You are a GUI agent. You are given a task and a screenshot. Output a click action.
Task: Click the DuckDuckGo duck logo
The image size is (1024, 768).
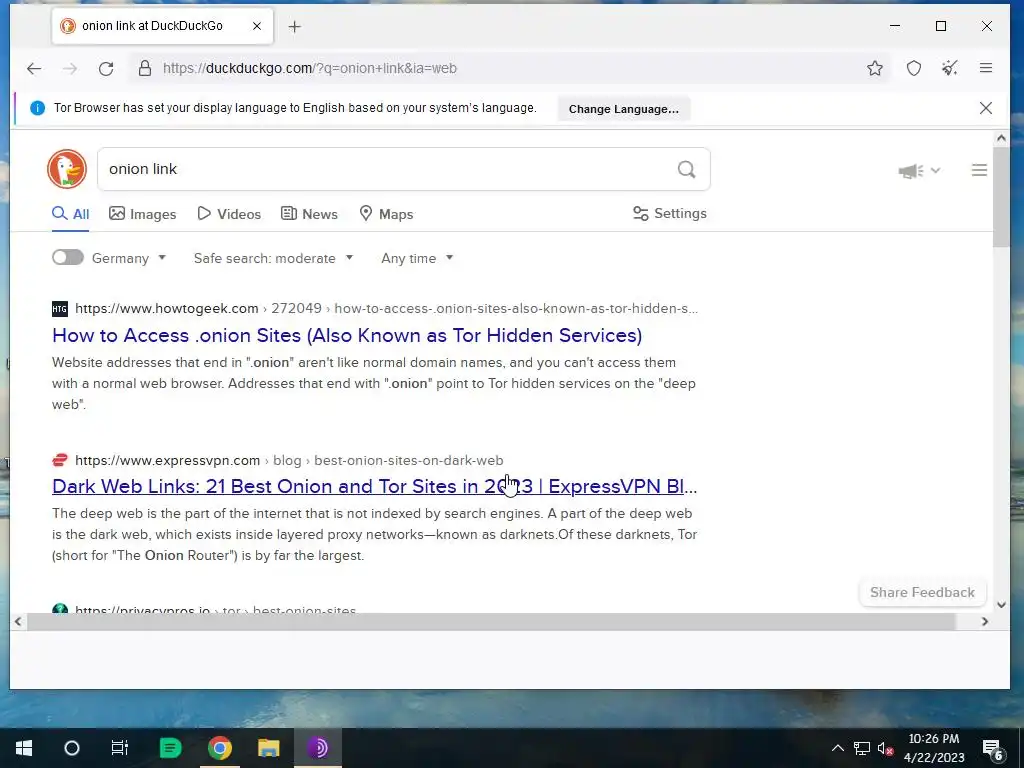pos(67,168)
